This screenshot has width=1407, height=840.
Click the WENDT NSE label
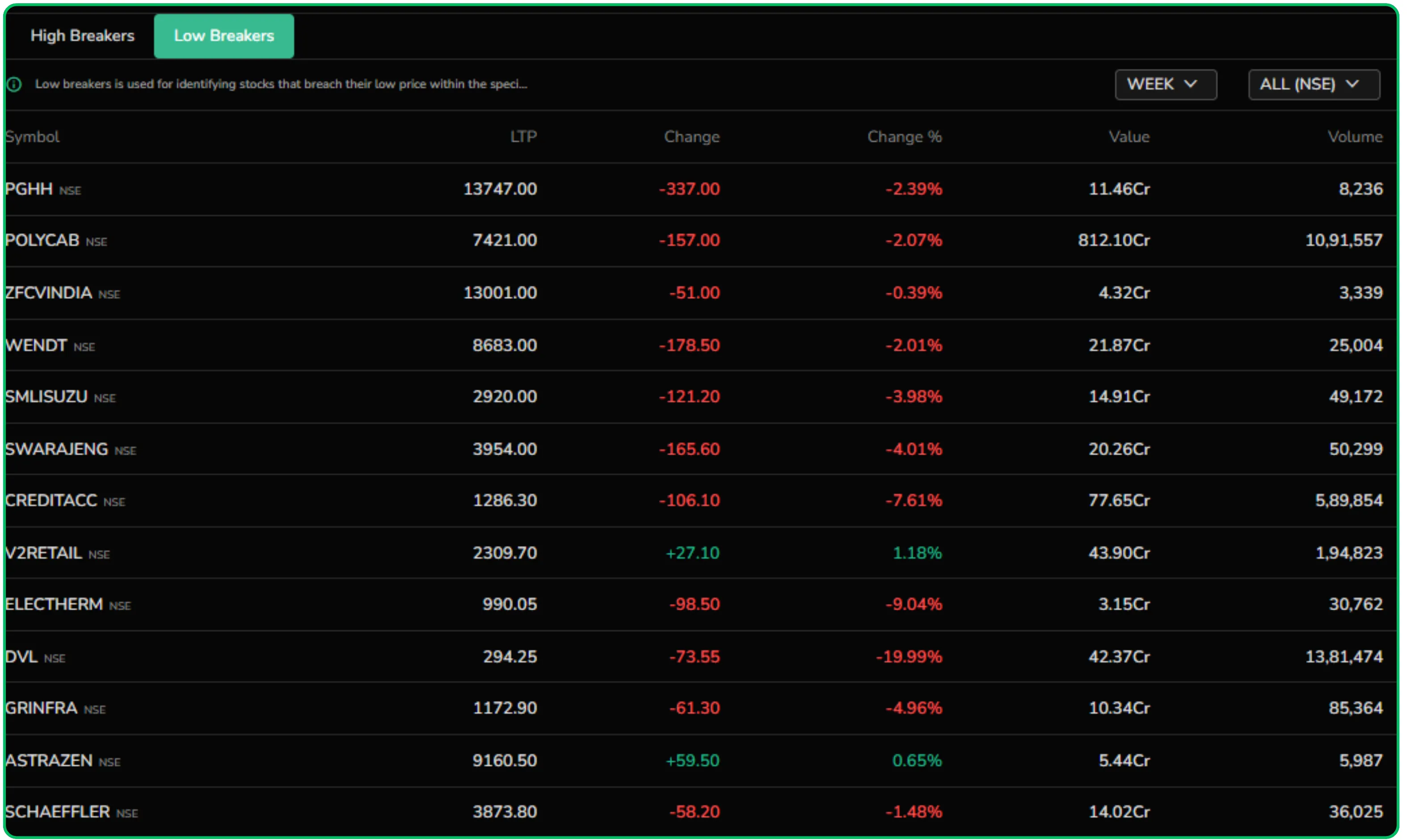click(x=51, y=345)
